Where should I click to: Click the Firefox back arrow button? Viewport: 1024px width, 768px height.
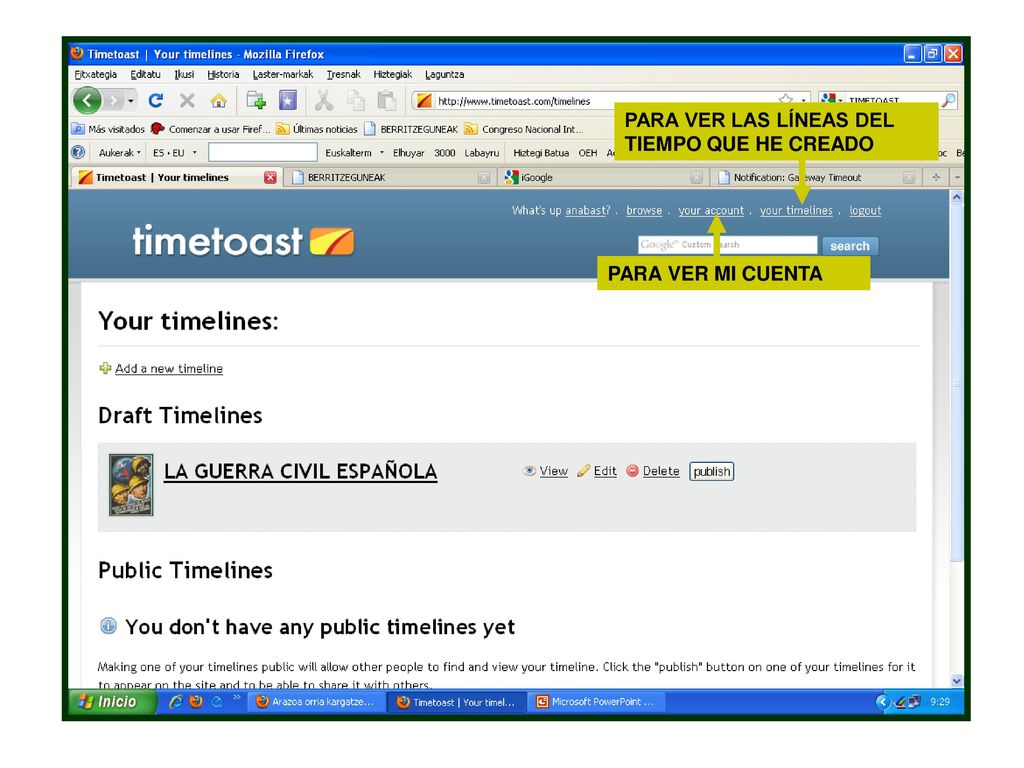(88, 101)
